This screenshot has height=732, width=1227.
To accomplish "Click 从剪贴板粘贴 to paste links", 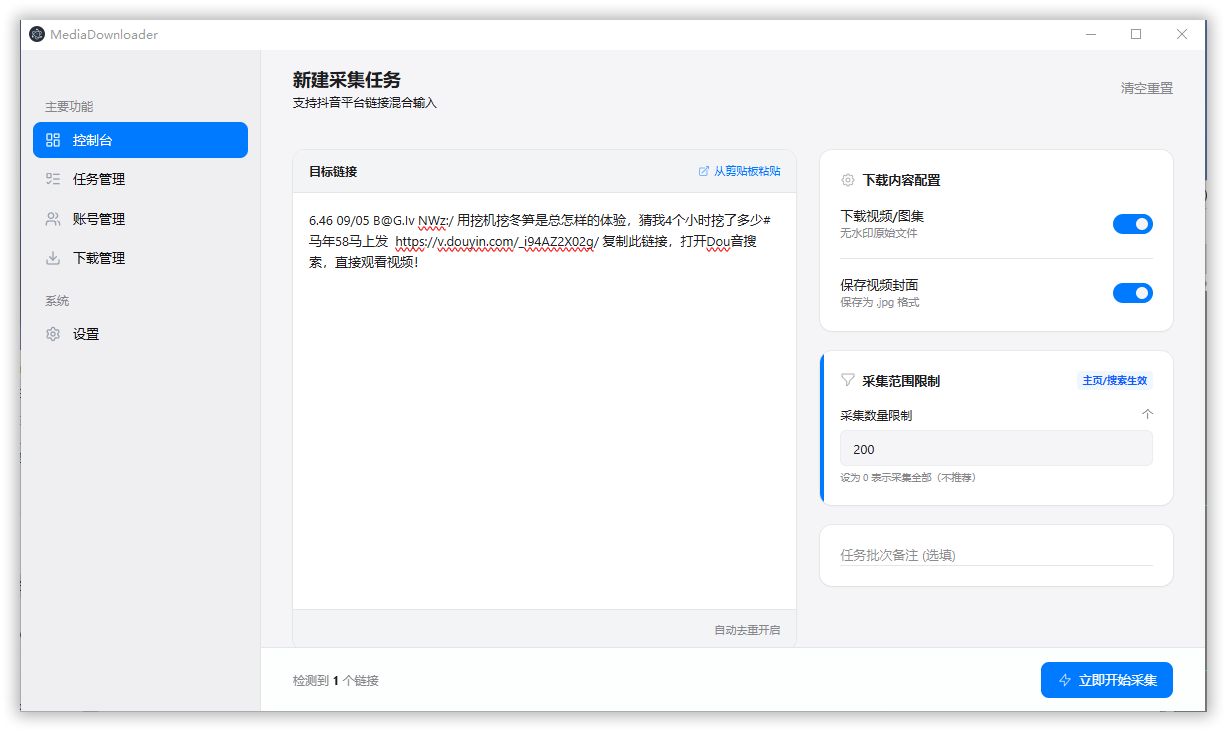I will click(740, 171).
